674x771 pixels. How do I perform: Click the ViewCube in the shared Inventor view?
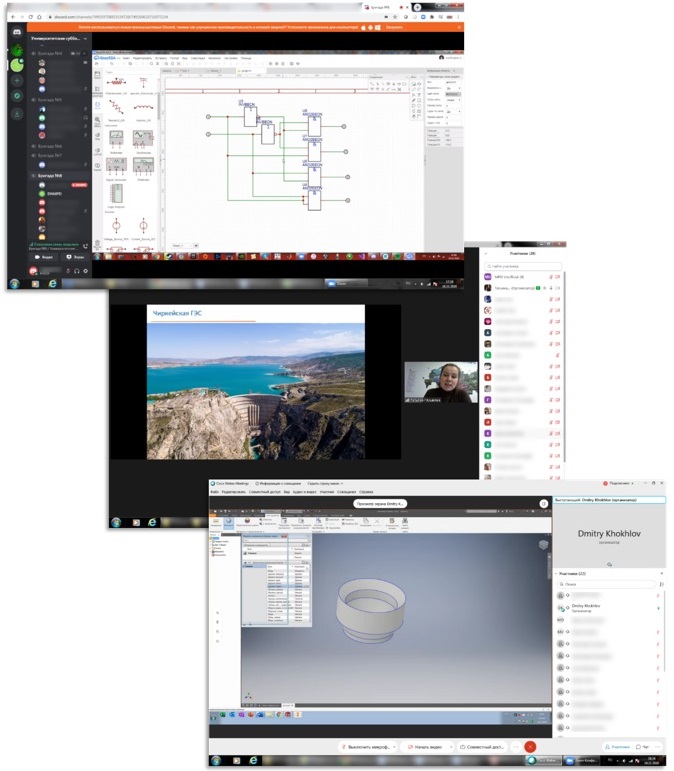point(543,544)
